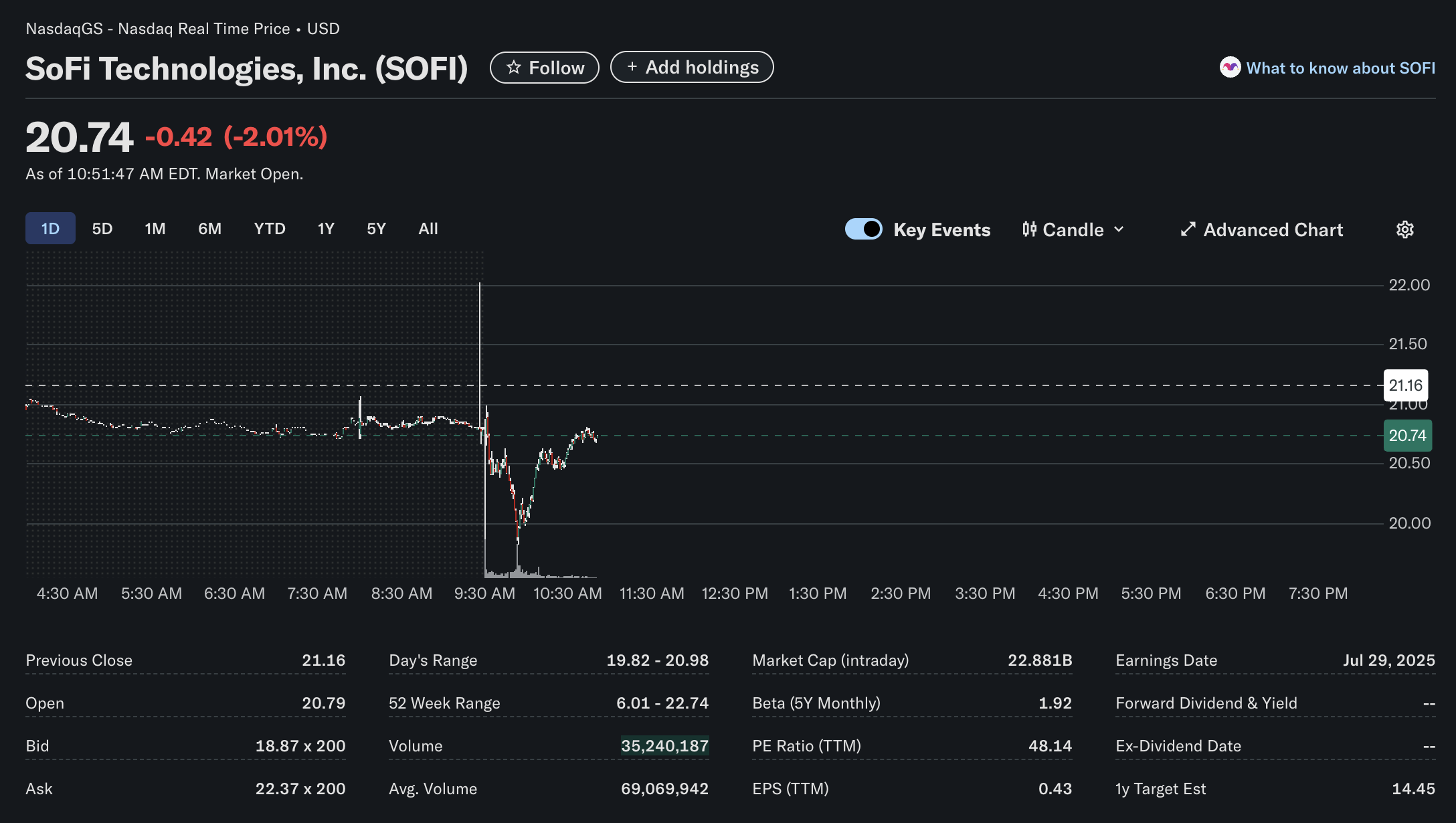Click the Avg. Volume value 69,069,942

coord(664,789)
